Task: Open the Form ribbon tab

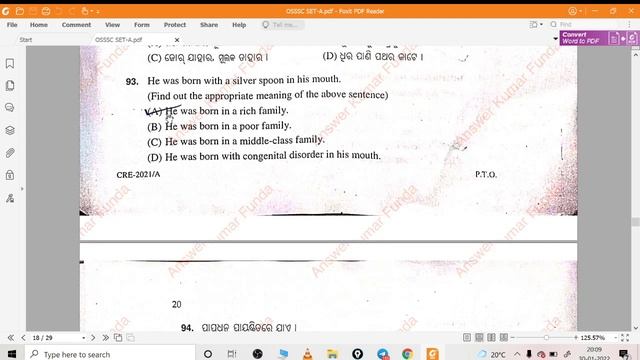Action: click(142, 25)
